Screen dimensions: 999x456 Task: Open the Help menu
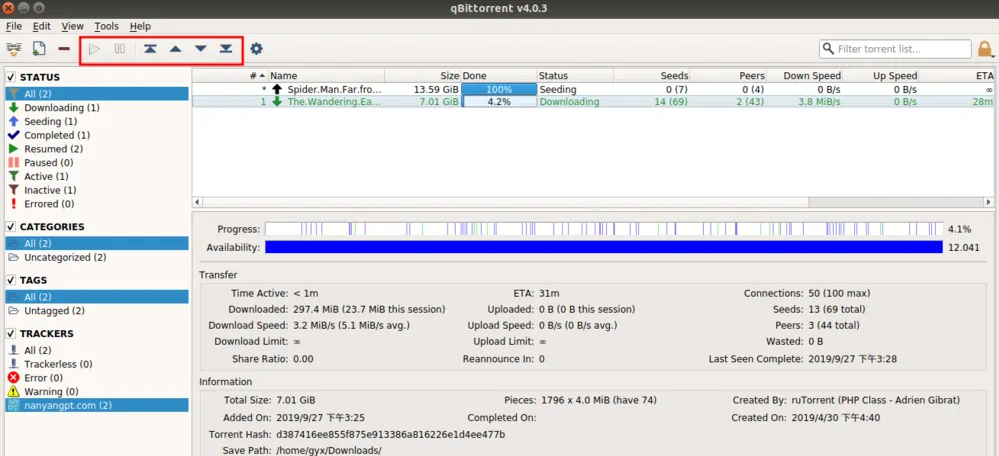click(x=140, y=26)
